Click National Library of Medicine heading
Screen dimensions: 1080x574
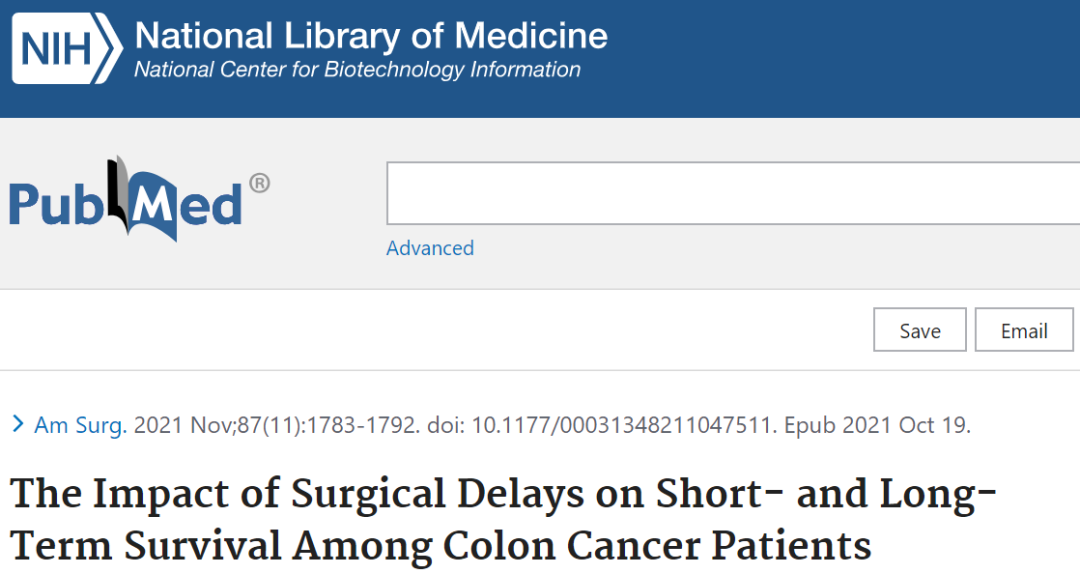coord(371,35)
